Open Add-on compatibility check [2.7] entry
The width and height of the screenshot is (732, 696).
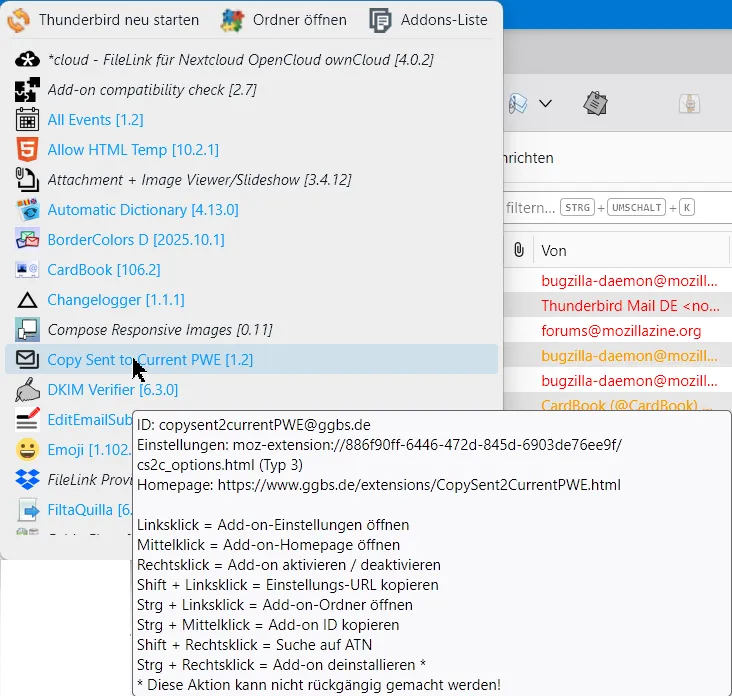252,90
